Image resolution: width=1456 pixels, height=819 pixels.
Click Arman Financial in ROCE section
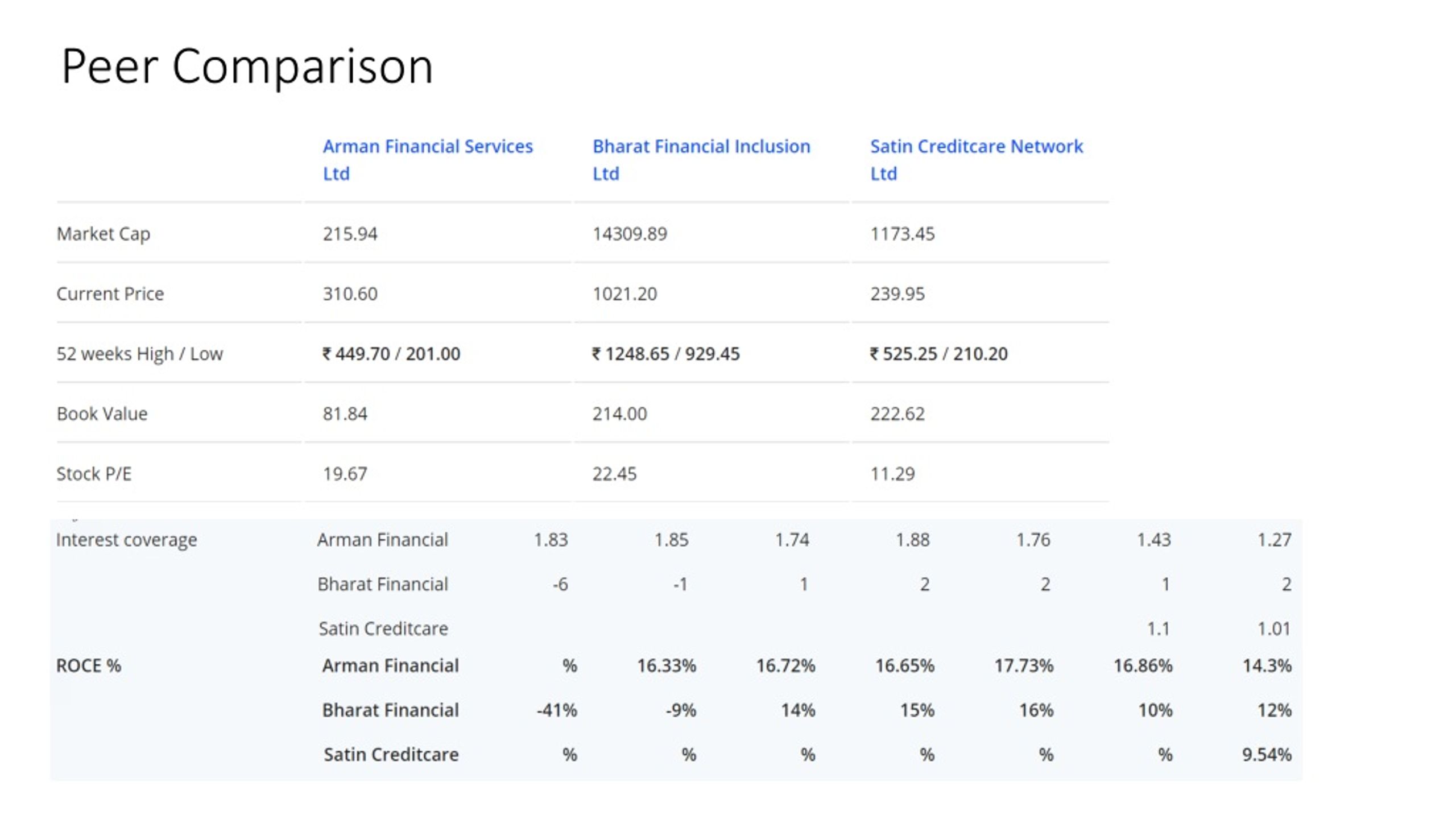390,665
